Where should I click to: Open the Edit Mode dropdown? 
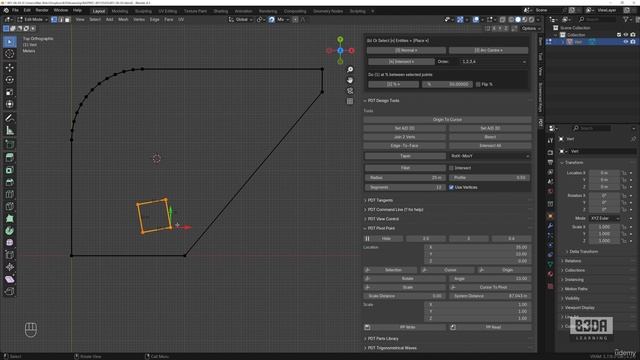(32, 19)
